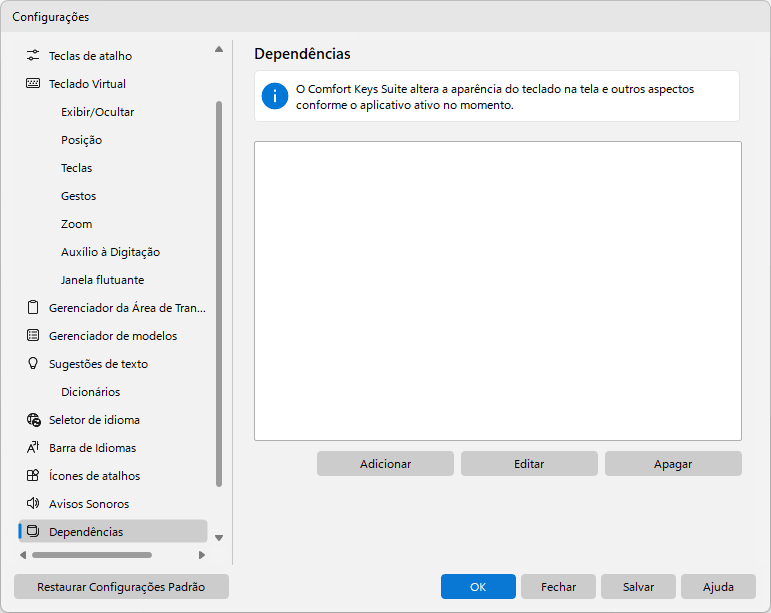771x613 pixels.
Task: Click the Gerenciador de modelos list icon
Action: coord(33,336)
